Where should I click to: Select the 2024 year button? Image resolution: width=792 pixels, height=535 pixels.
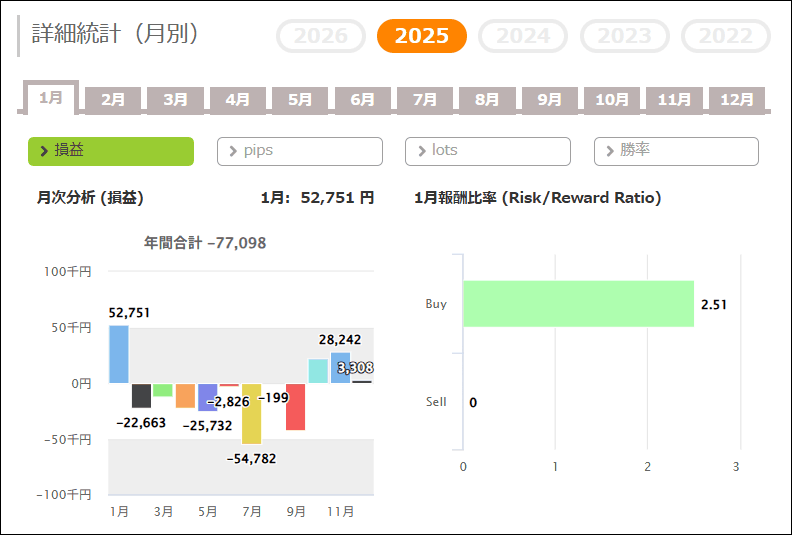523,37
